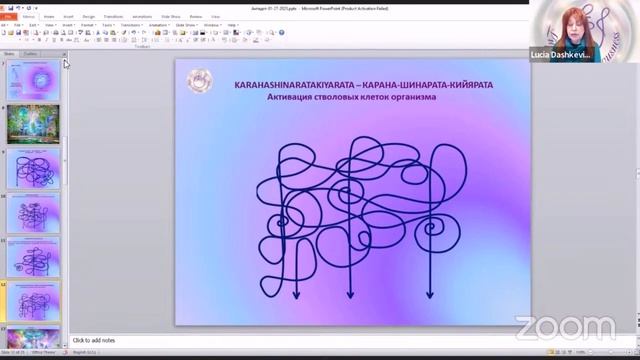Close the slide thumbnails pane
640x360 pixels.
tap(64, 54)
